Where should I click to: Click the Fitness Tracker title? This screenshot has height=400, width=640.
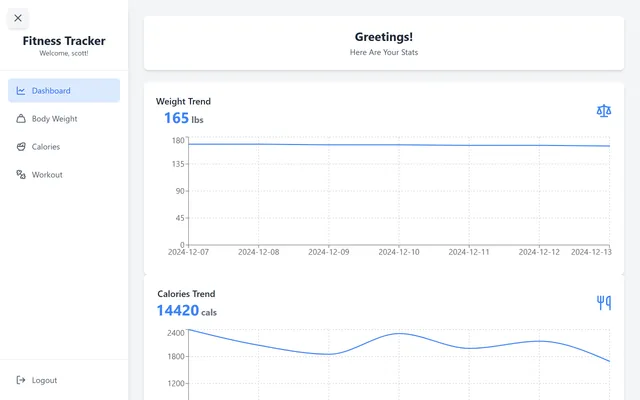tap(64, 41)
